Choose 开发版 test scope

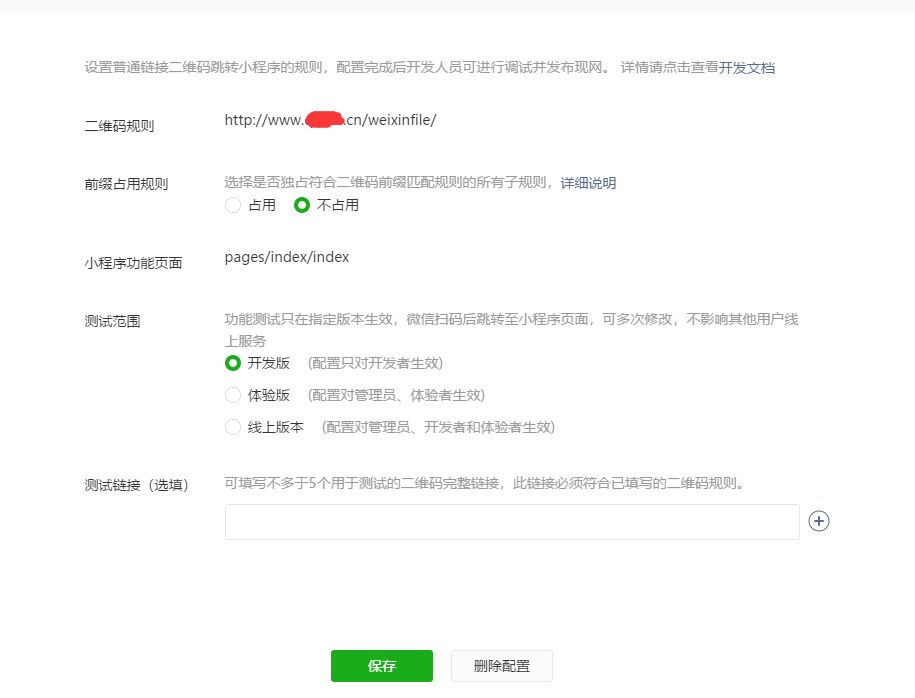click(x=233, y=363)
